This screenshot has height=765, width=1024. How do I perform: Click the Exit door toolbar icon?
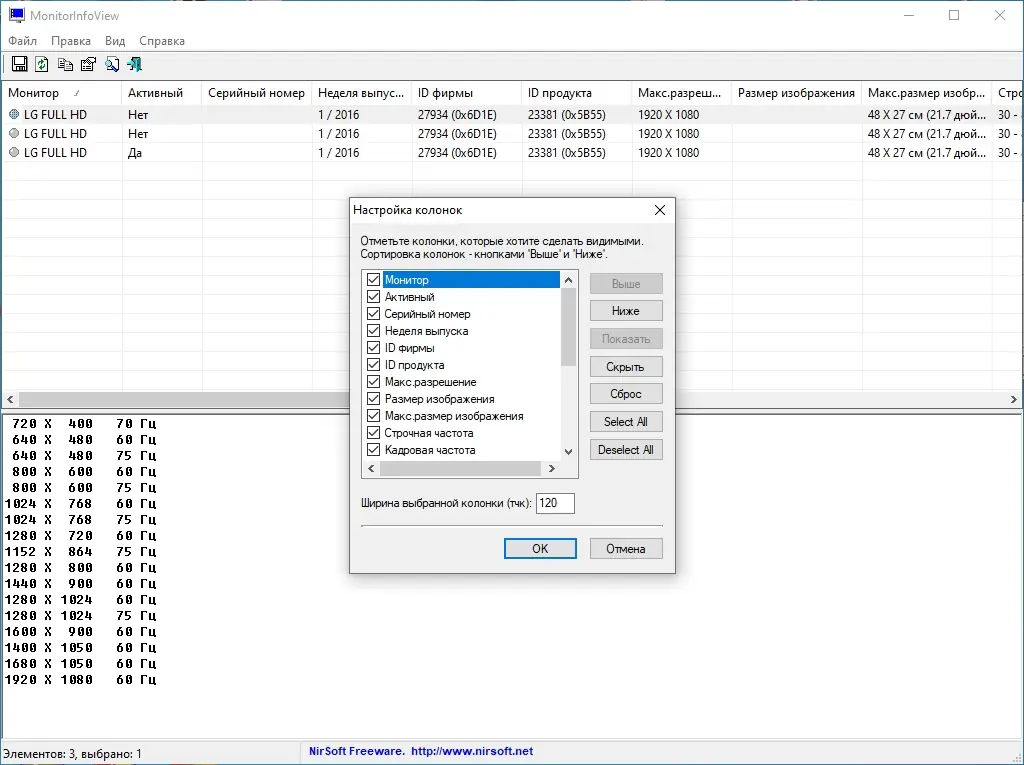(135, 64)
